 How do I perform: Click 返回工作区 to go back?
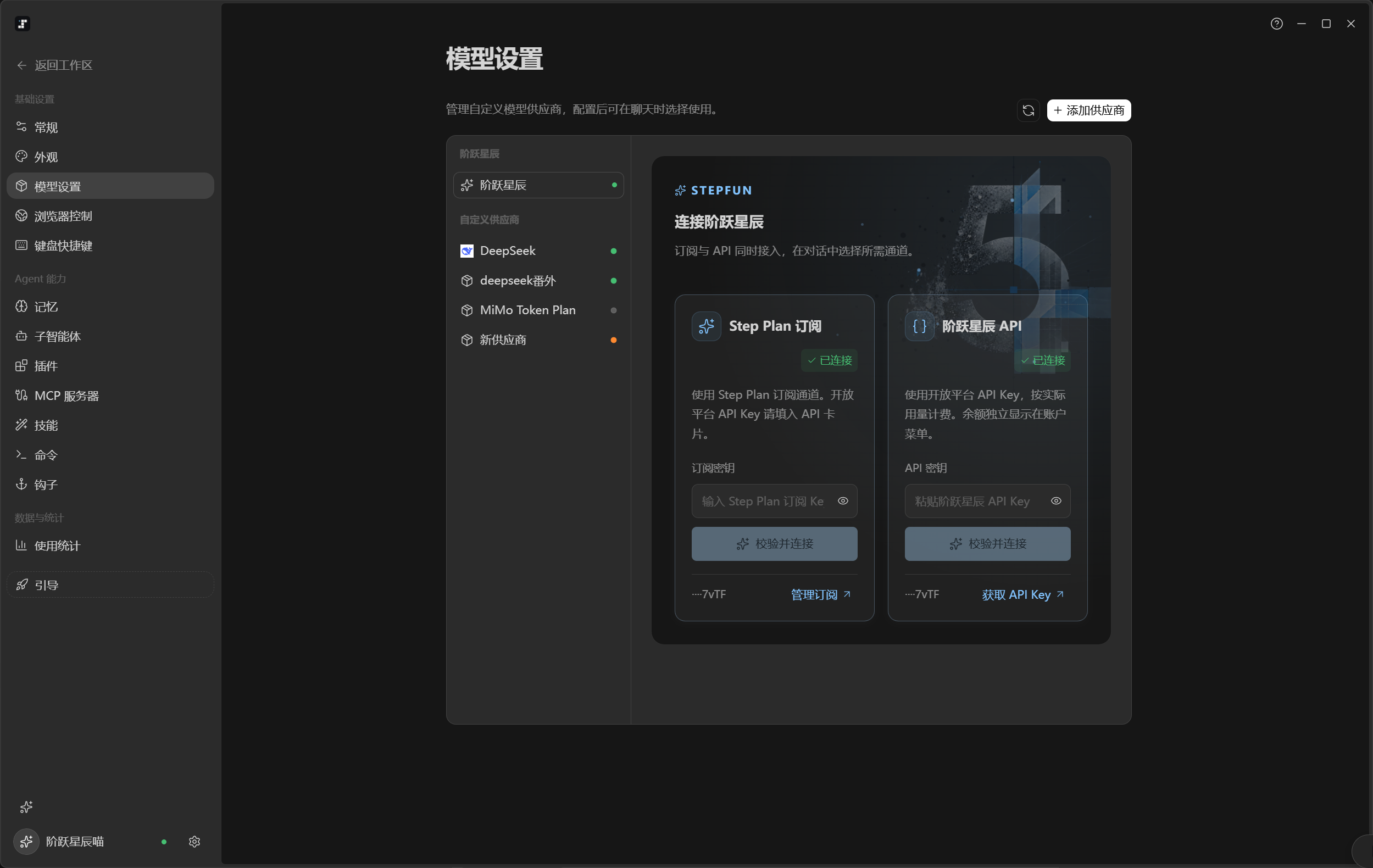(x=55, y=65)
